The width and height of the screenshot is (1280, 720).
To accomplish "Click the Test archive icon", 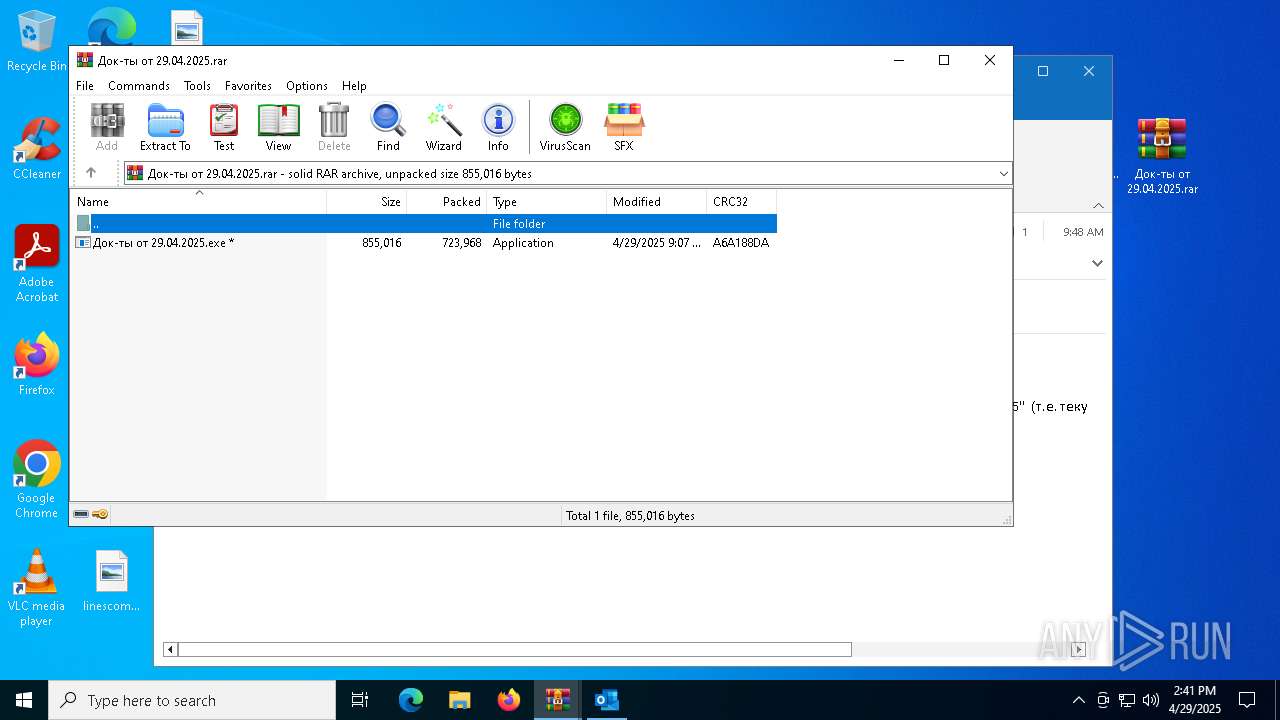I will tap(224, 127).
